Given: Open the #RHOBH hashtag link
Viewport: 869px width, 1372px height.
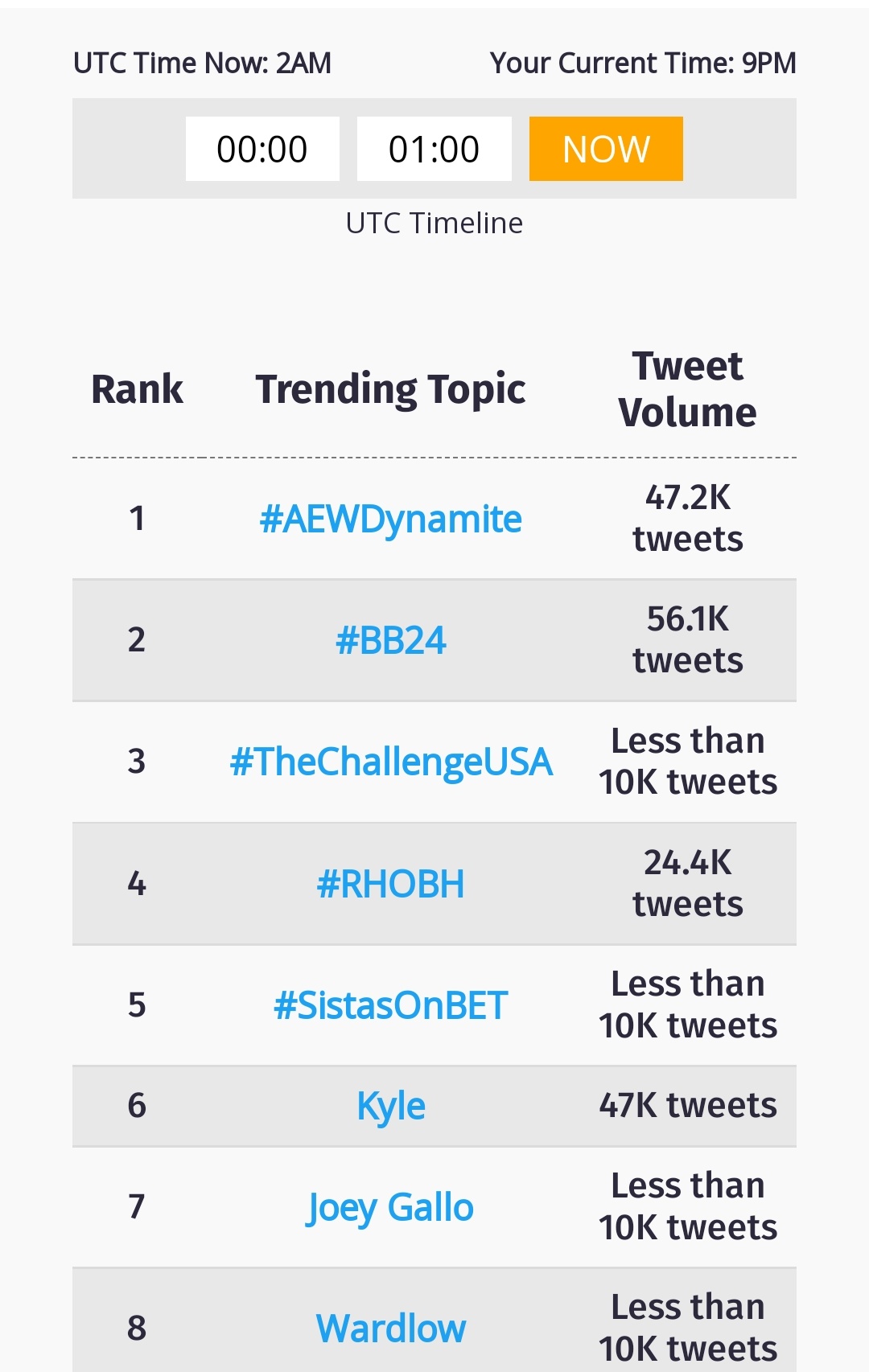Looking at the screenshot, I should point(391,884).
